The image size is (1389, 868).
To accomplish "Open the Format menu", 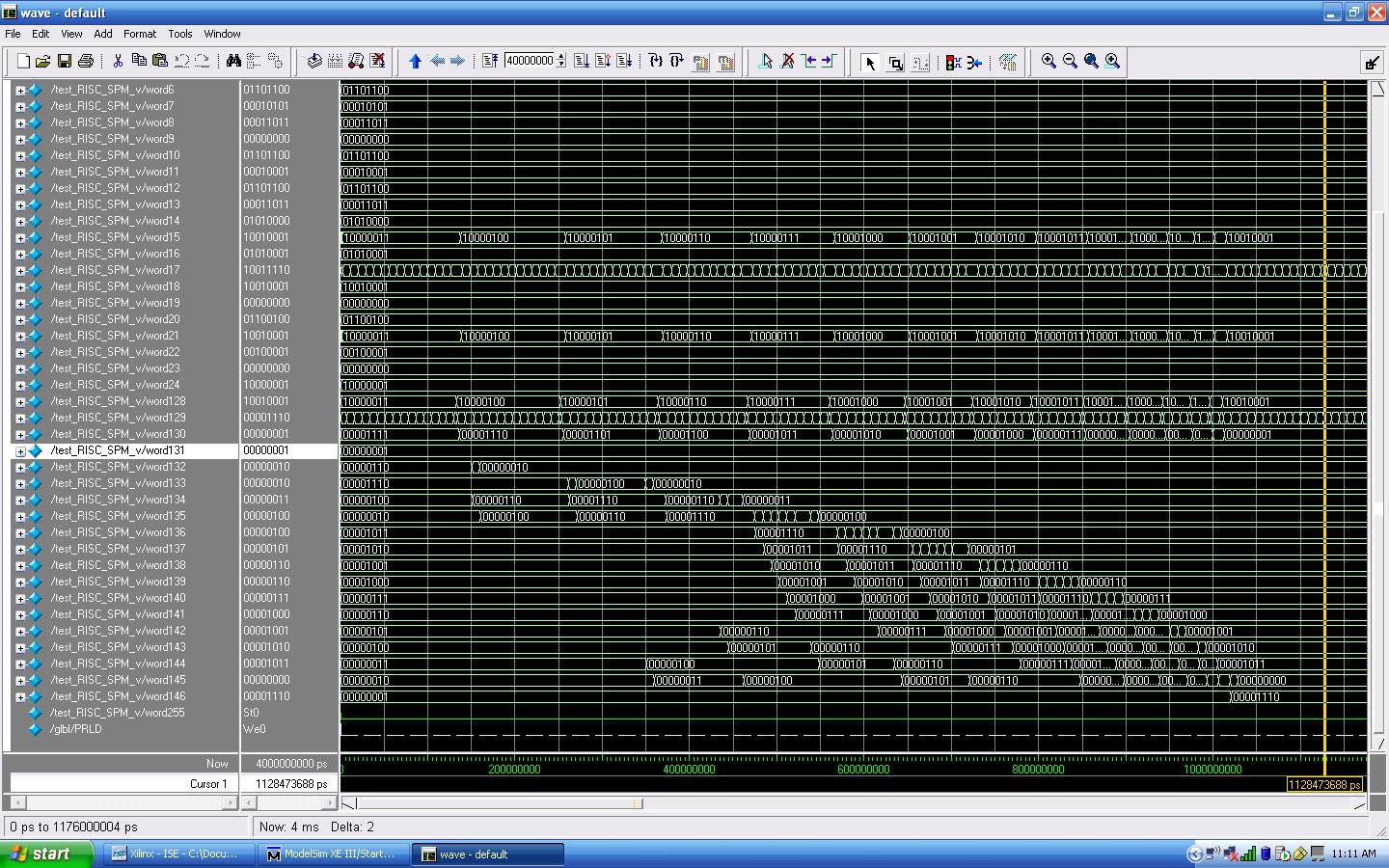I will 140,34.
